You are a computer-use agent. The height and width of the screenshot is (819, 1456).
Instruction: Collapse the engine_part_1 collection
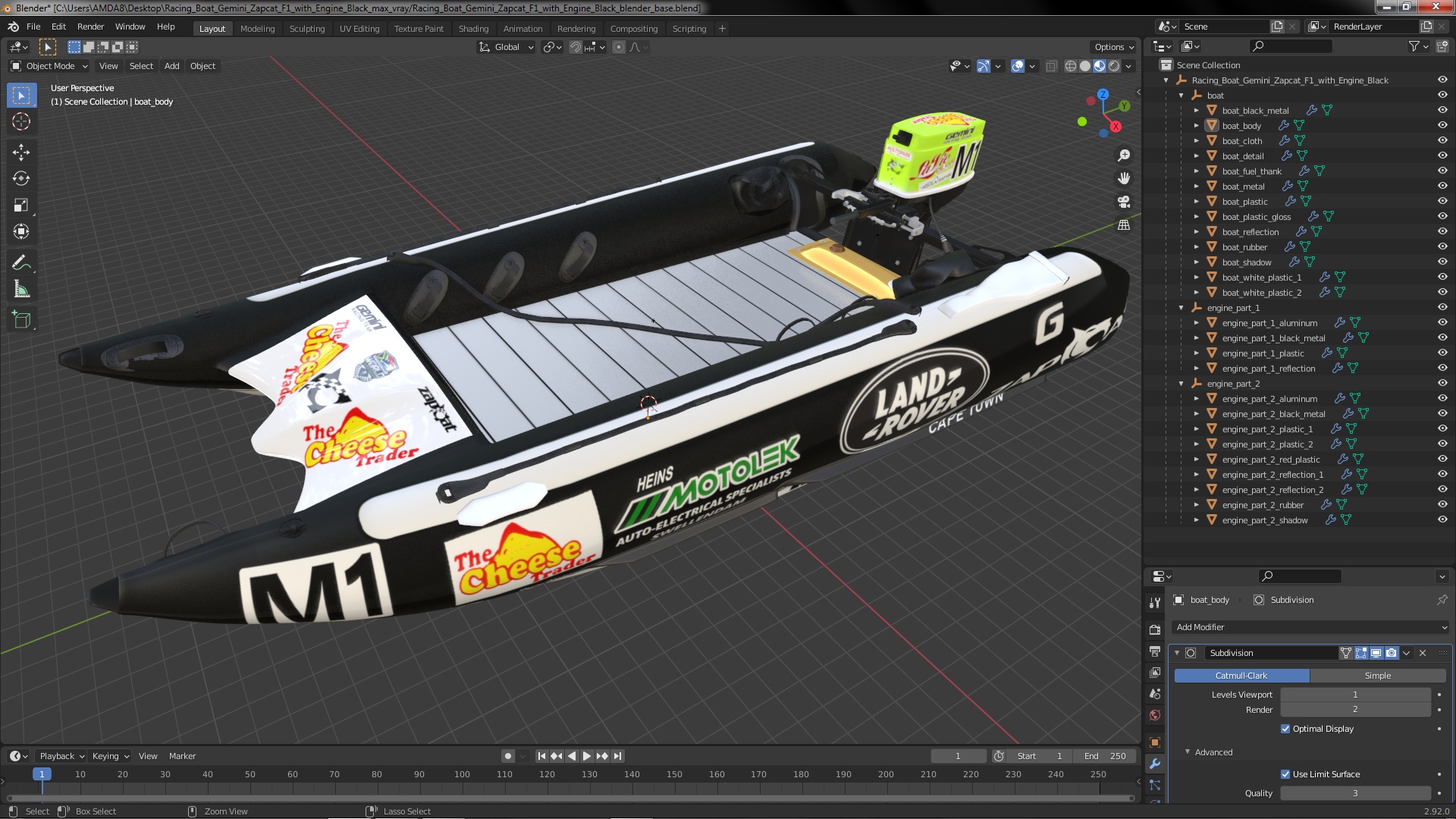(x=1181, y=308)
